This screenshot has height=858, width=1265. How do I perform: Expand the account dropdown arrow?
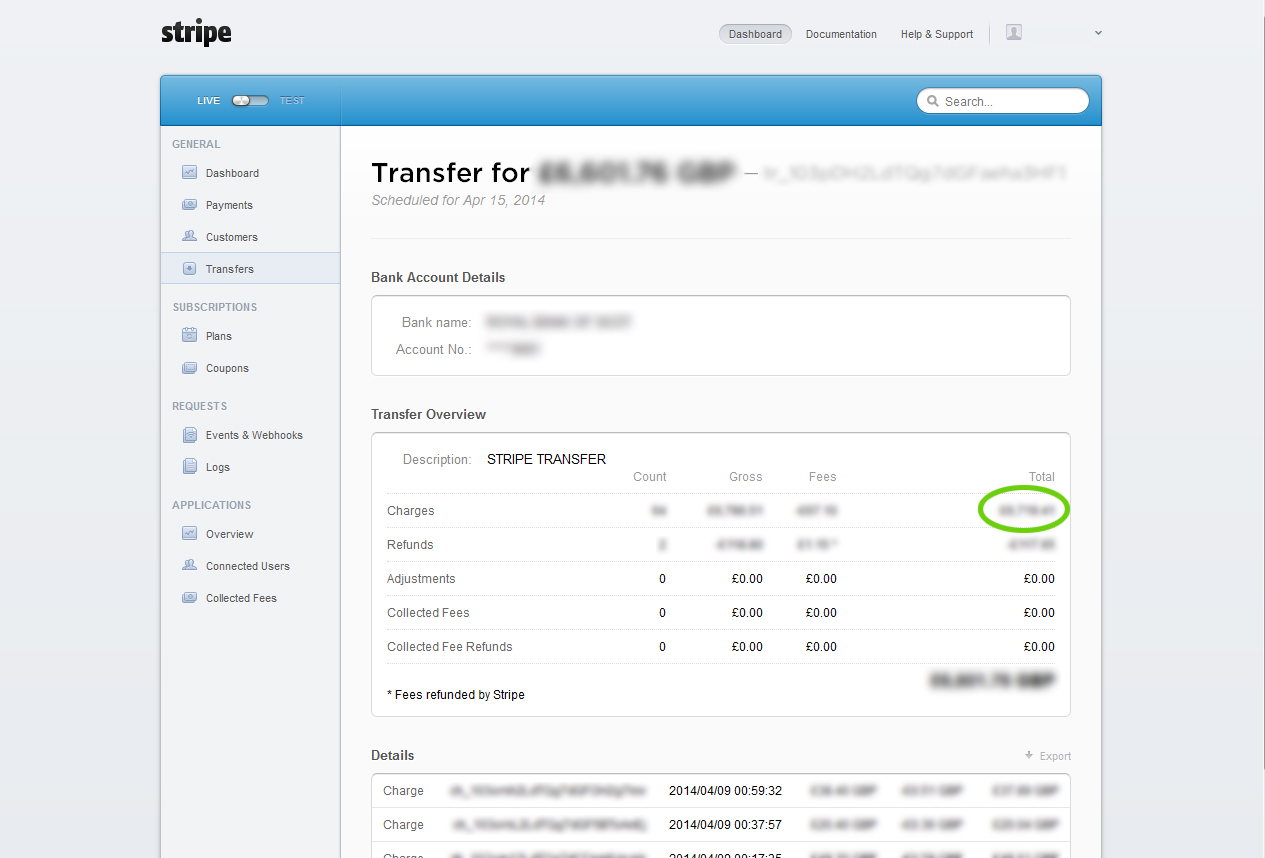1098,33
